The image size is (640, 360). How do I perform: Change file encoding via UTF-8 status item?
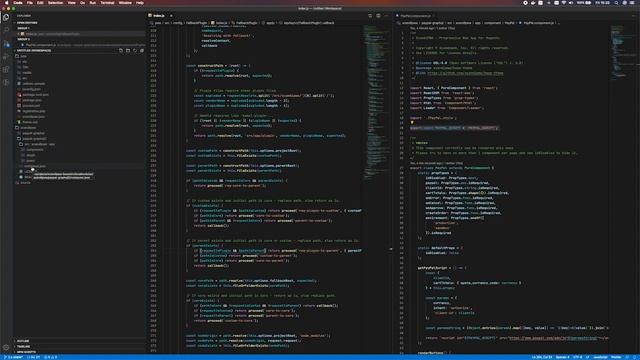pyautogui.click(x=578, y=357)
